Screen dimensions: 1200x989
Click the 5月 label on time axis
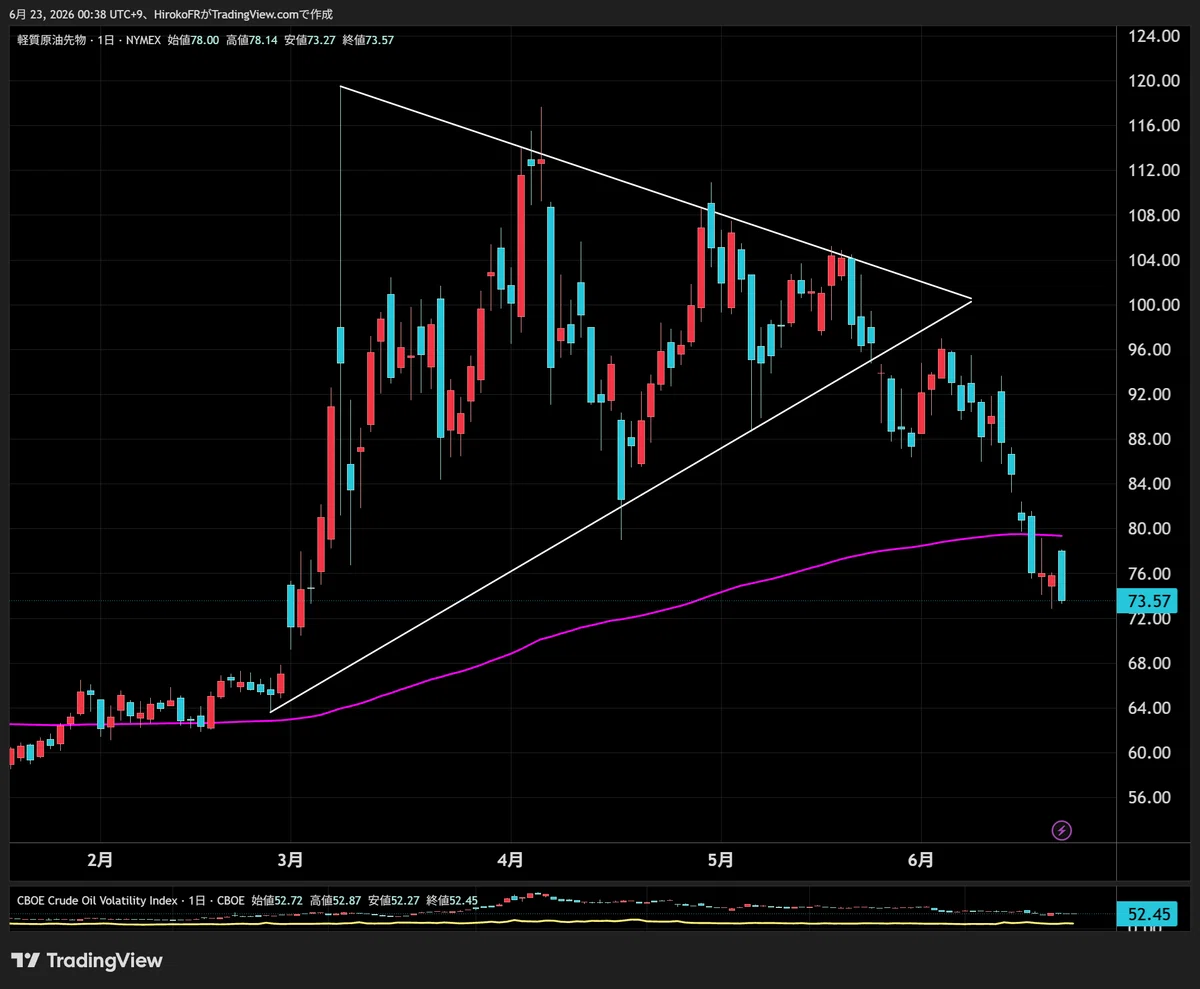click(721, 859)
